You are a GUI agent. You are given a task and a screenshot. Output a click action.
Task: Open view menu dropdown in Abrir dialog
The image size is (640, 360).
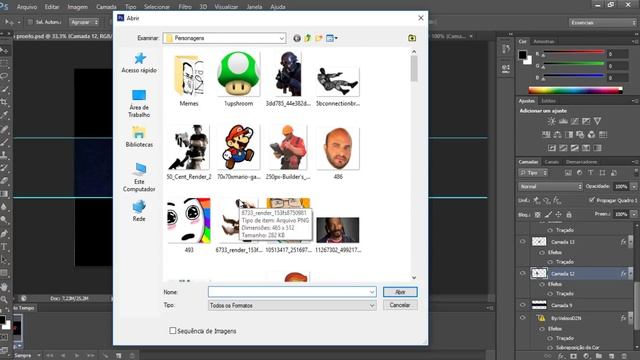pyautogui.click(x=332, y=38)
